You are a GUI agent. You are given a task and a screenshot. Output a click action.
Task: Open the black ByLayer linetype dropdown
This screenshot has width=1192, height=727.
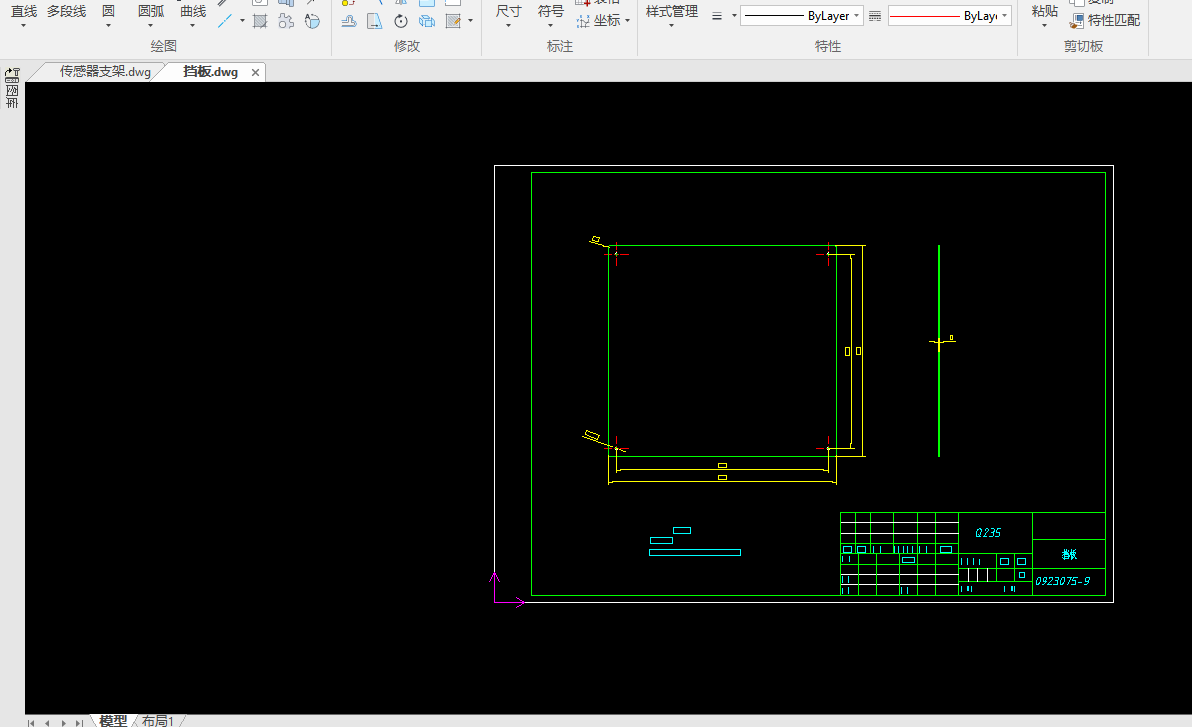pyautogui.click(x=801, y=16)
